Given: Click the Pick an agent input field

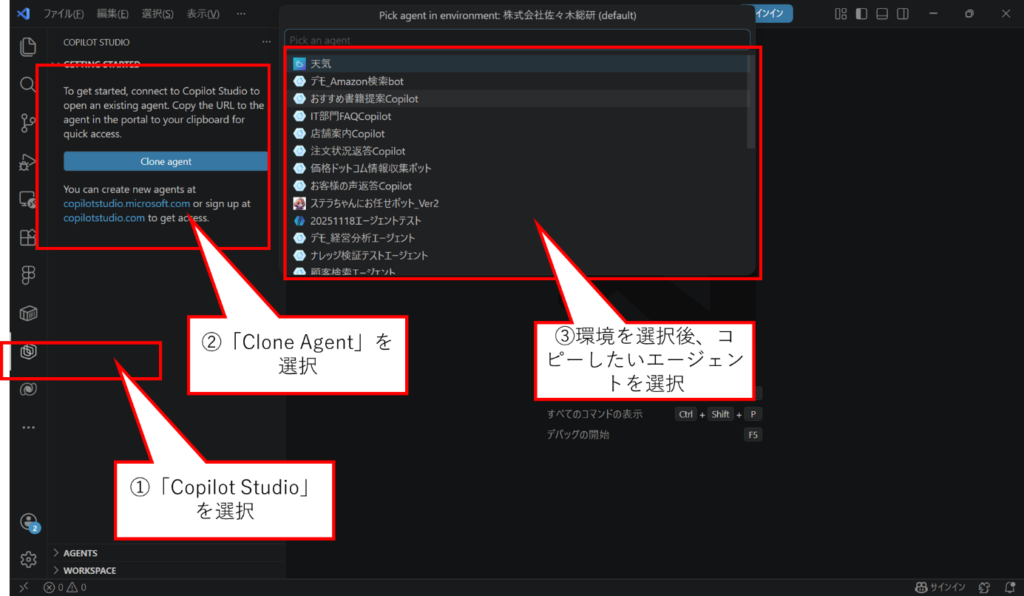Looking at the screenshot, I should [x=515, y=40].
